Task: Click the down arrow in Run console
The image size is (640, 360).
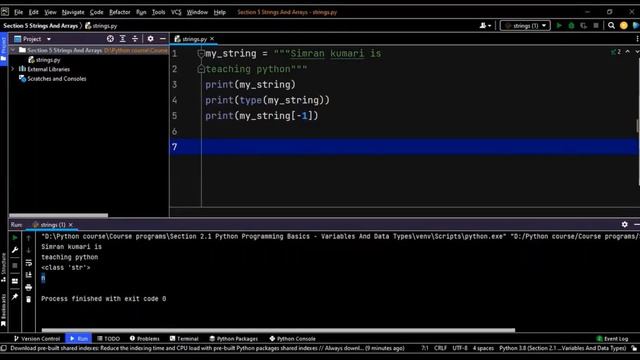Action: (29, 250)
